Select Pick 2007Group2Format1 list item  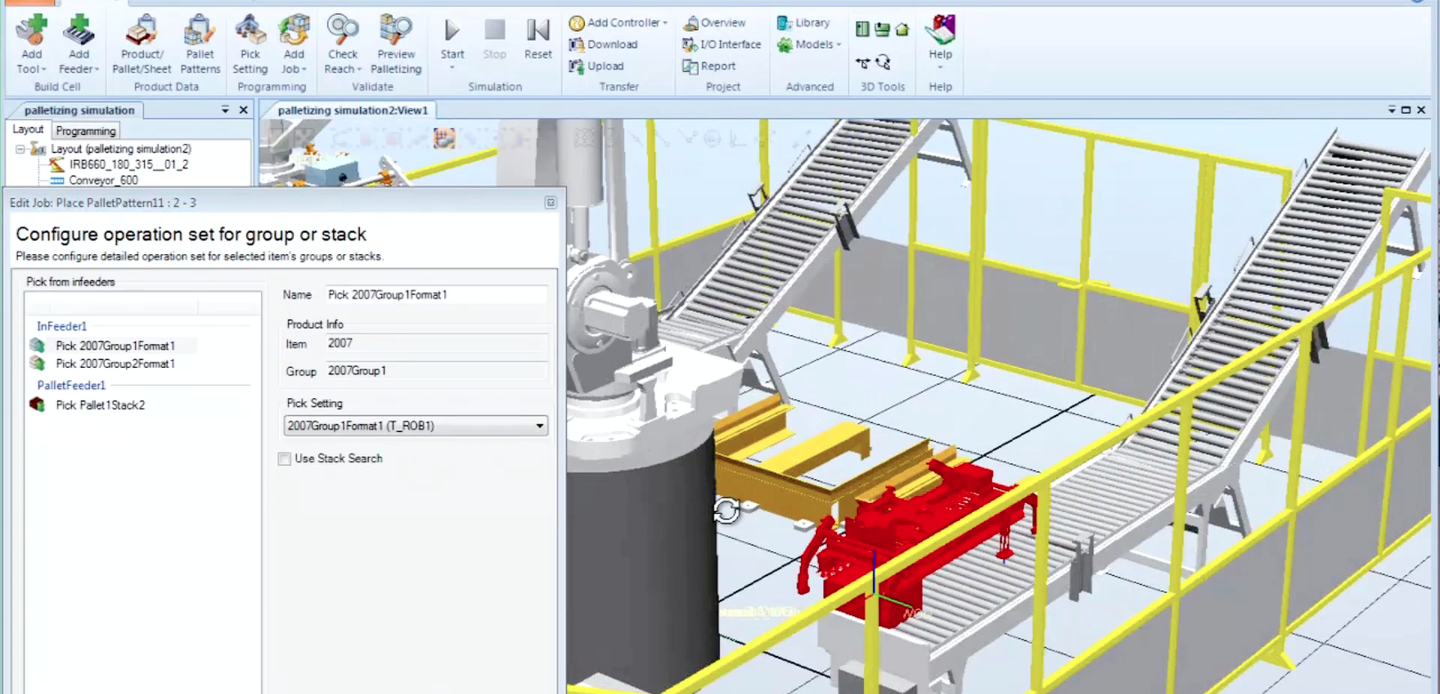[115, 364]
